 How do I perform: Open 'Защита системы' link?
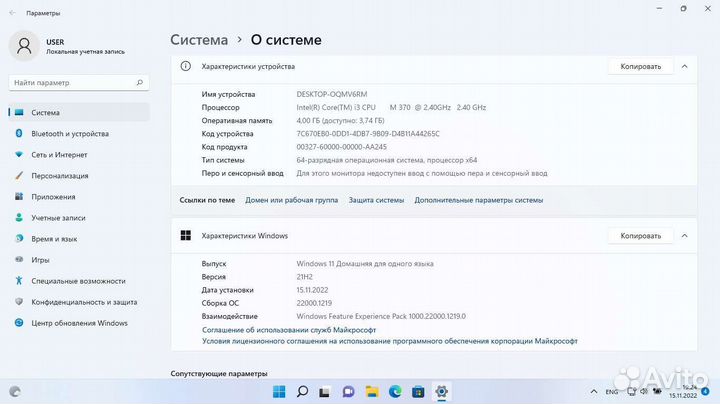click(x=376, y=200)
